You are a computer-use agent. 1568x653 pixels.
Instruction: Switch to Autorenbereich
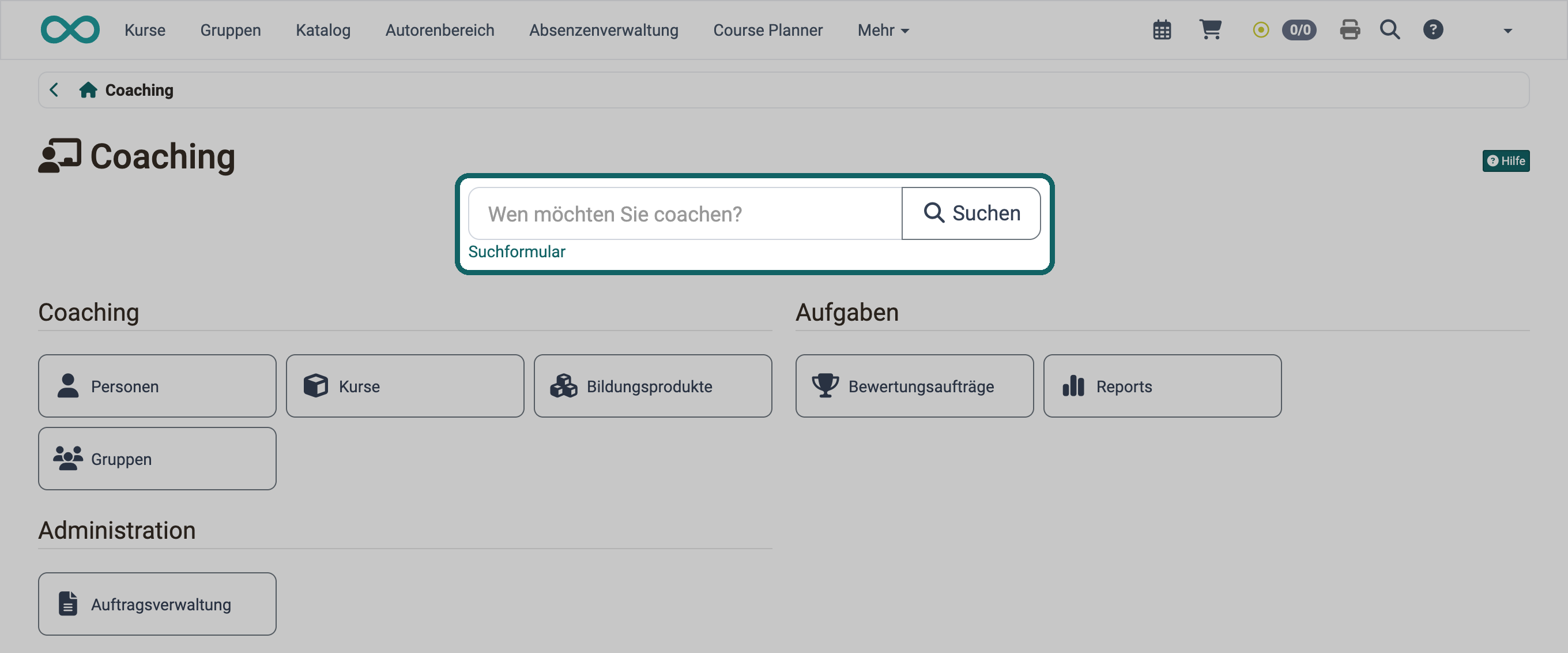click(x=439, y=30)
